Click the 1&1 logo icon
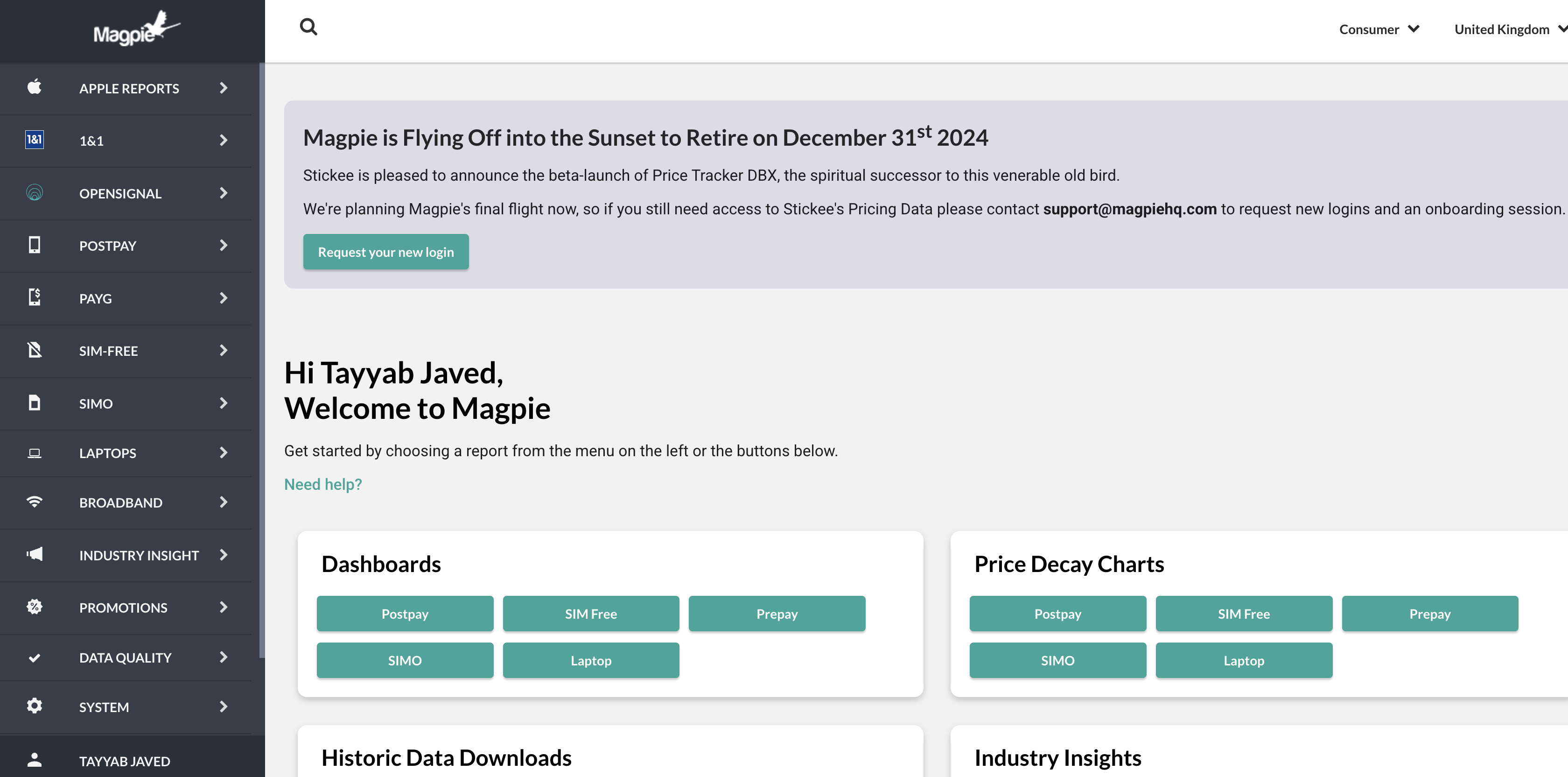Viewport: 1568px width, 777px height. click(35, 140)
